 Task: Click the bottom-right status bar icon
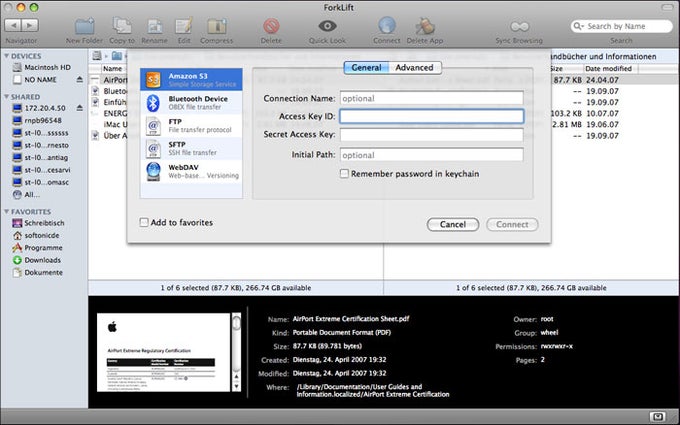tap(657, 417)
